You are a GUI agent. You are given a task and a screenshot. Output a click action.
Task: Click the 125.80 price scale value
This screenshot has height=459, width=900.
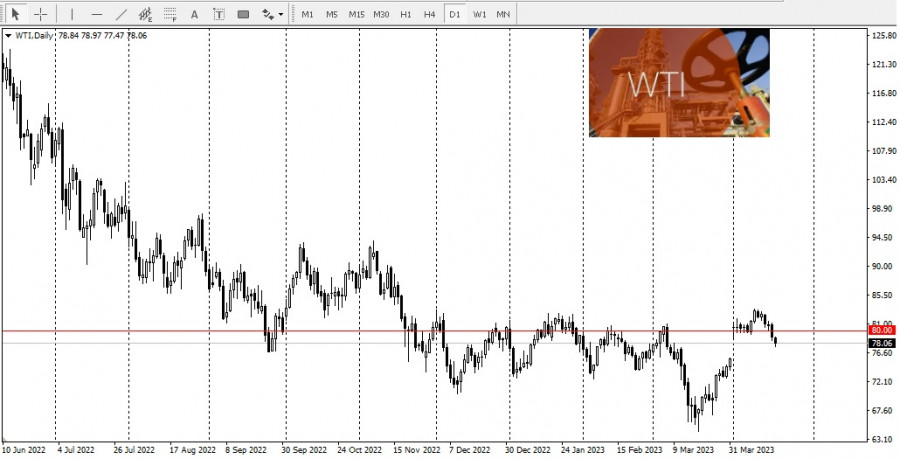pyautogui.click(x=884, y=36)
